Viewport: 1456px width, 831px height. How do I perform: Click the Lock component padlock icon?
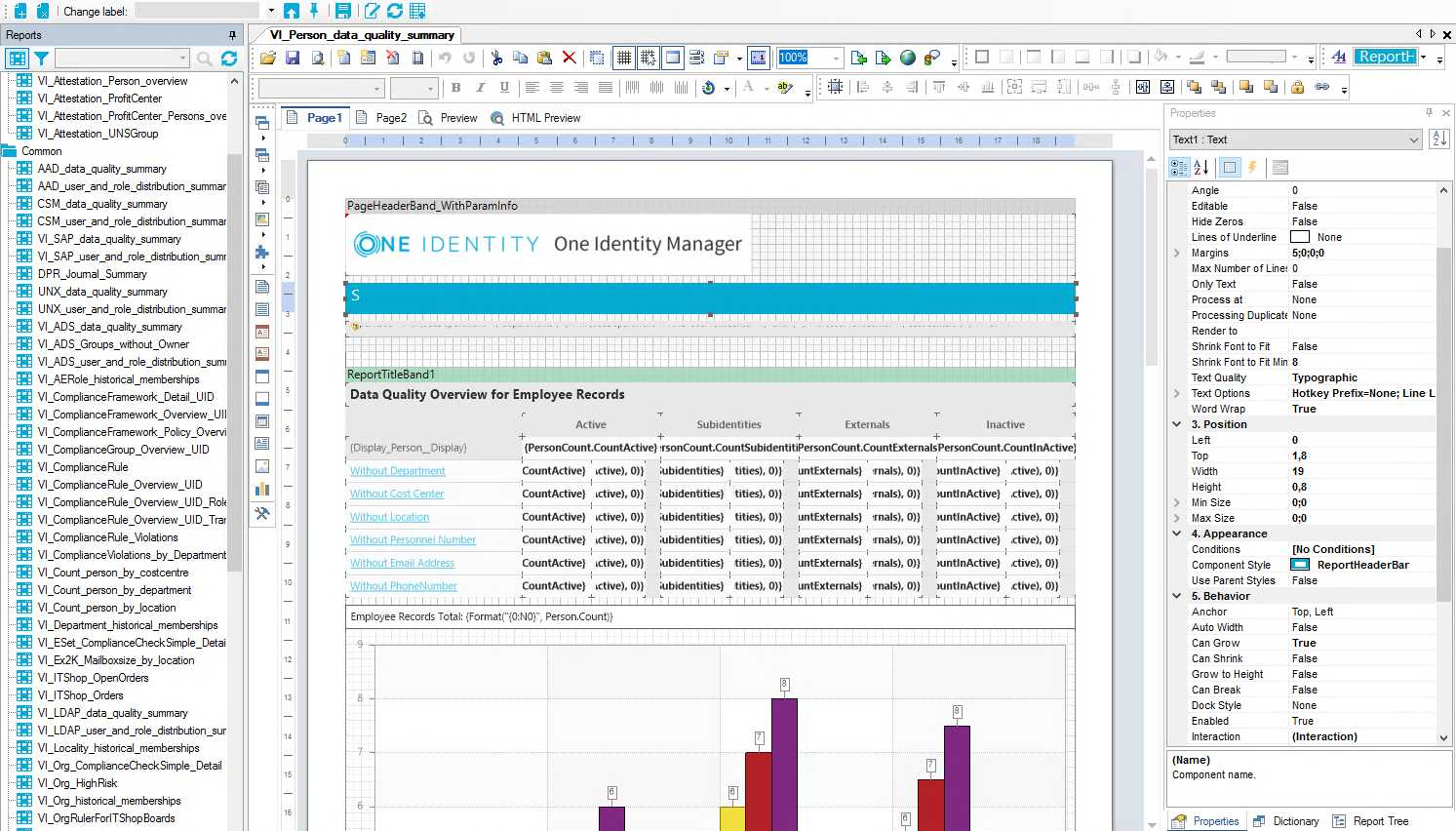point(1297,87)
